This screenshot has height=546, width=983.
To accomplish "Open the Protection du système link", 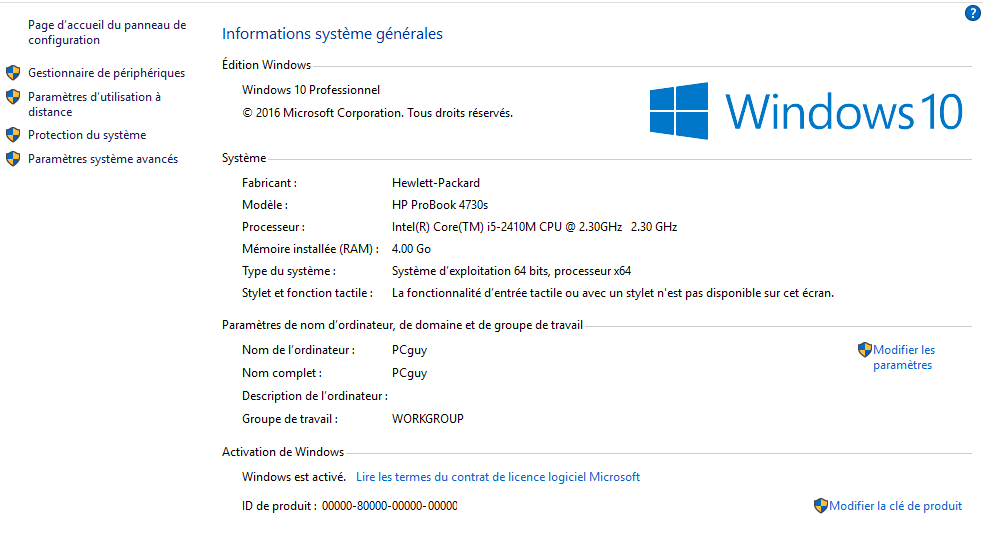I will point(87,135).
